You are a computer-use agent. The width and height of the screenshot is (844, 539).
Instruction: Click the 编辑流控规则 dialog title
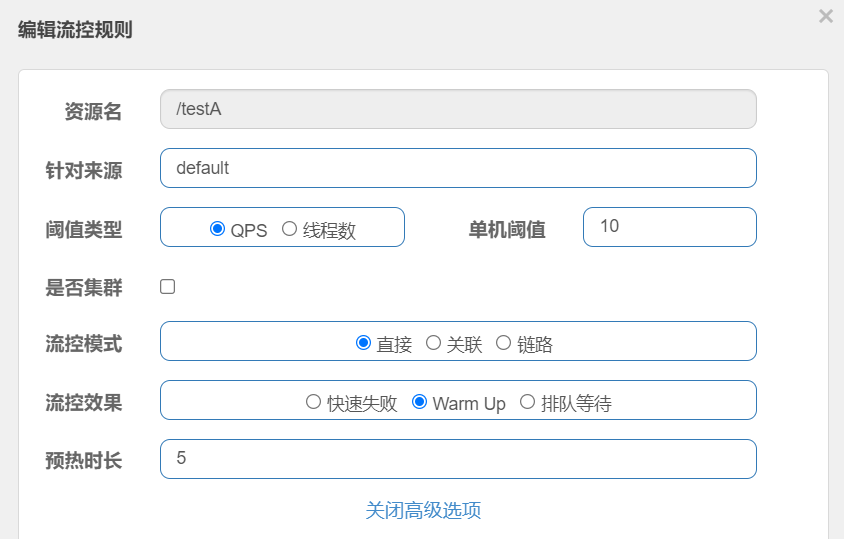pyautogui.click(x=75, y=30)
